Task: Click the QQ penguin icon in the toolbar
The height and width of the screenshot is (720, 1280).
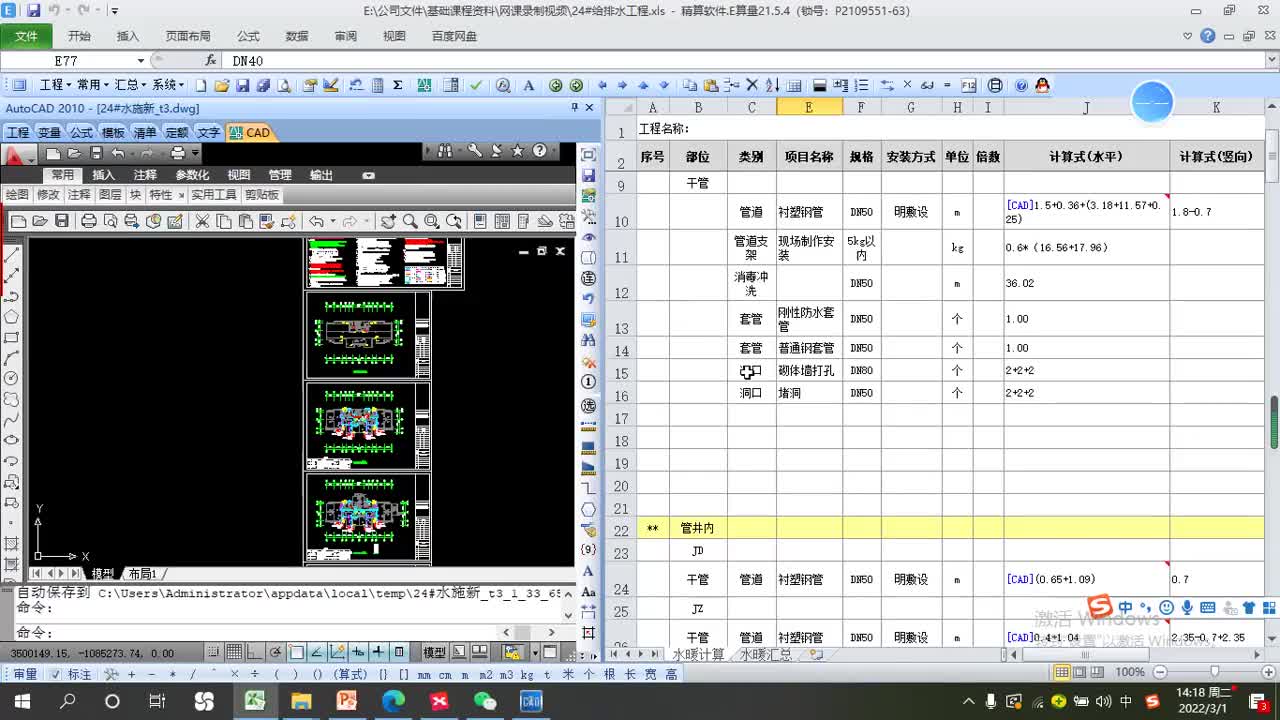Action: [x=1042, y=86]
